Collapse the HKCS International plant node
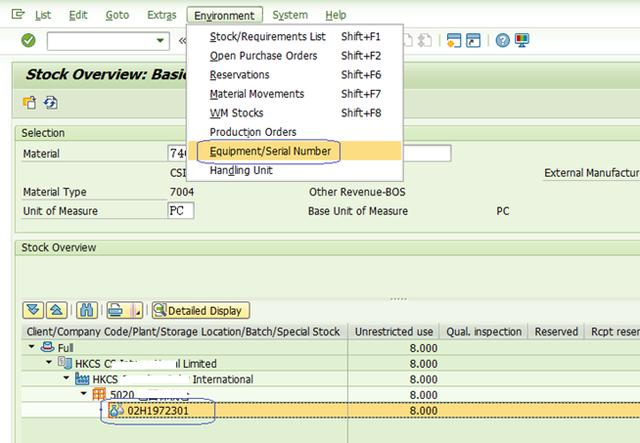This screenshot has height=443, width=640. tap(66, 379)
